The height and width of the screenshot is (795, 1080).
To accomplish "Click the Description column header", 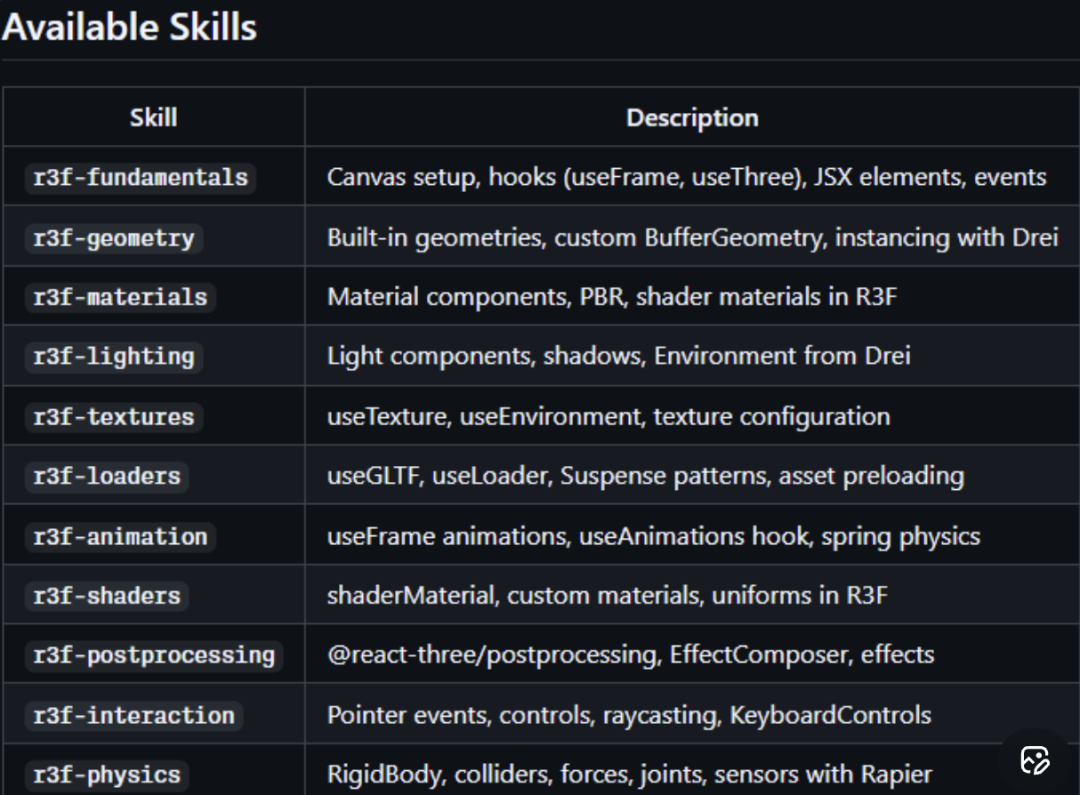I will click(x=690, y=117).
